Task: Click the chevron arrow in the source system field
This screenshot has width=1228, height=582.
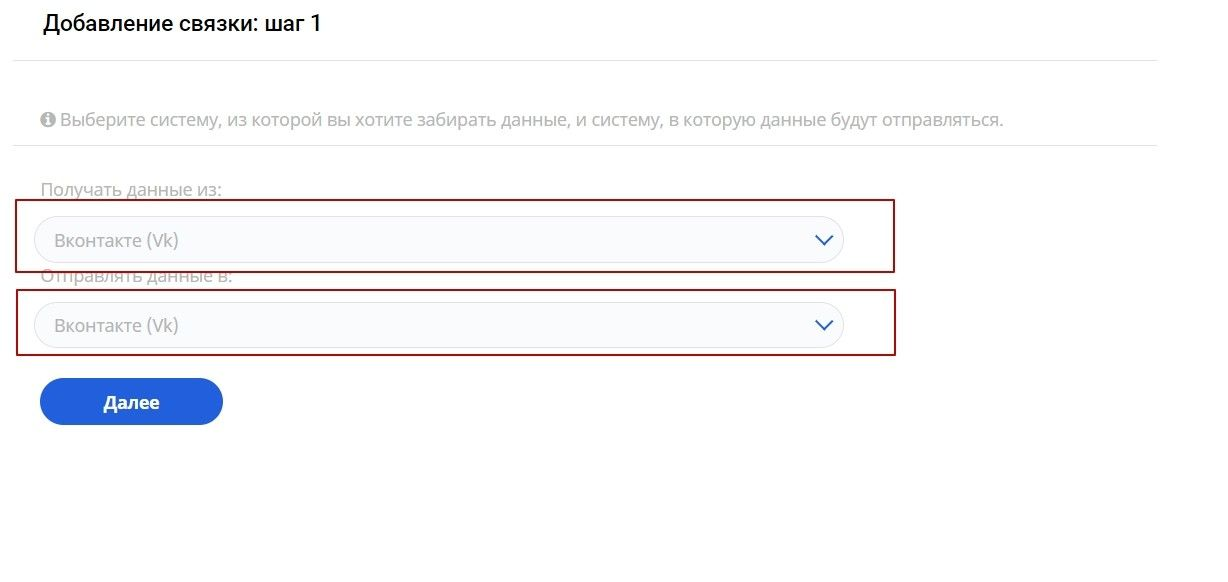Action: (823, 240)
